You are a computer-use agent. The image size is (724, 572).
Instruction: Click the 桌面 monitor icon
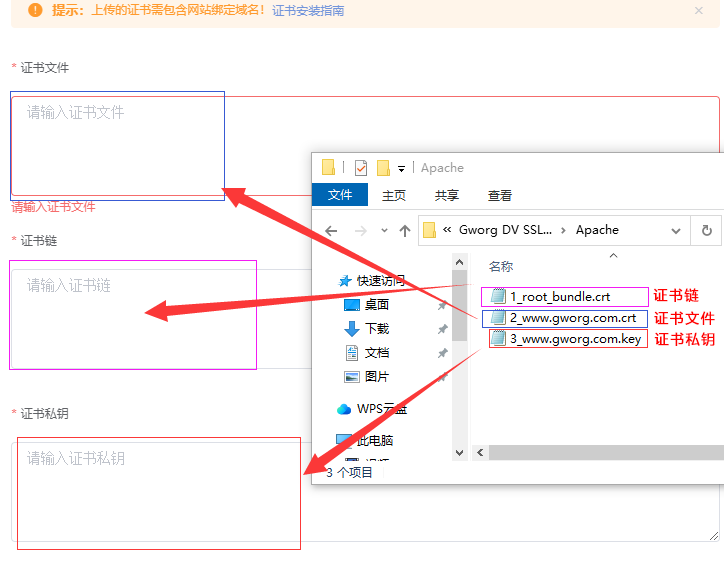(x=352, y=305)
